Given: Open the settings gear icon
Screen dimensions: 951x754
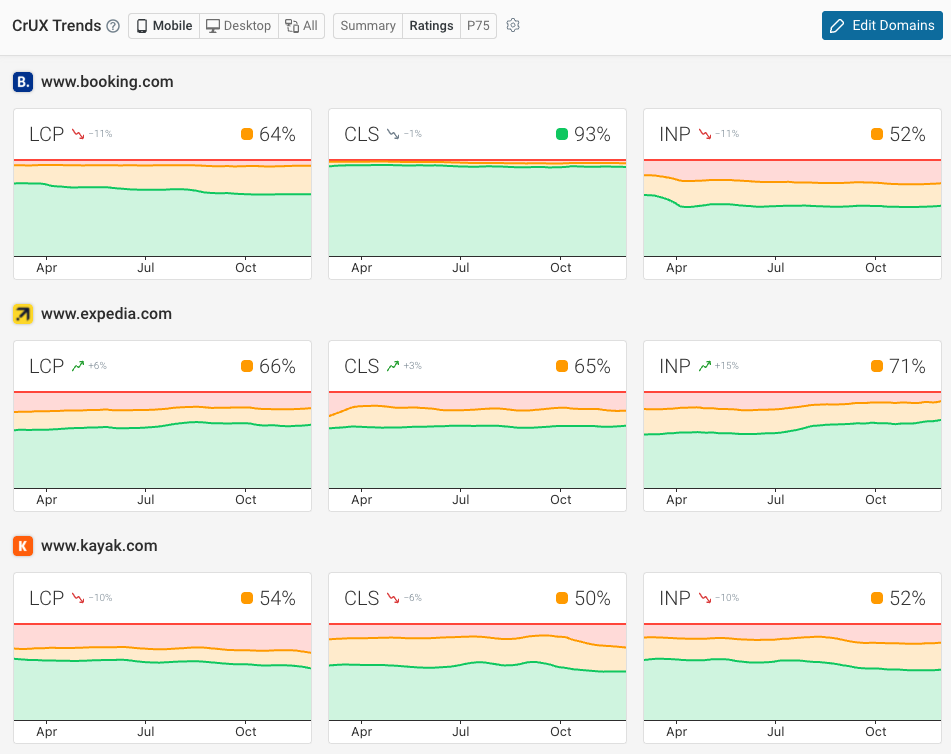Looking at the screenshot, I should tap(513, 25).
